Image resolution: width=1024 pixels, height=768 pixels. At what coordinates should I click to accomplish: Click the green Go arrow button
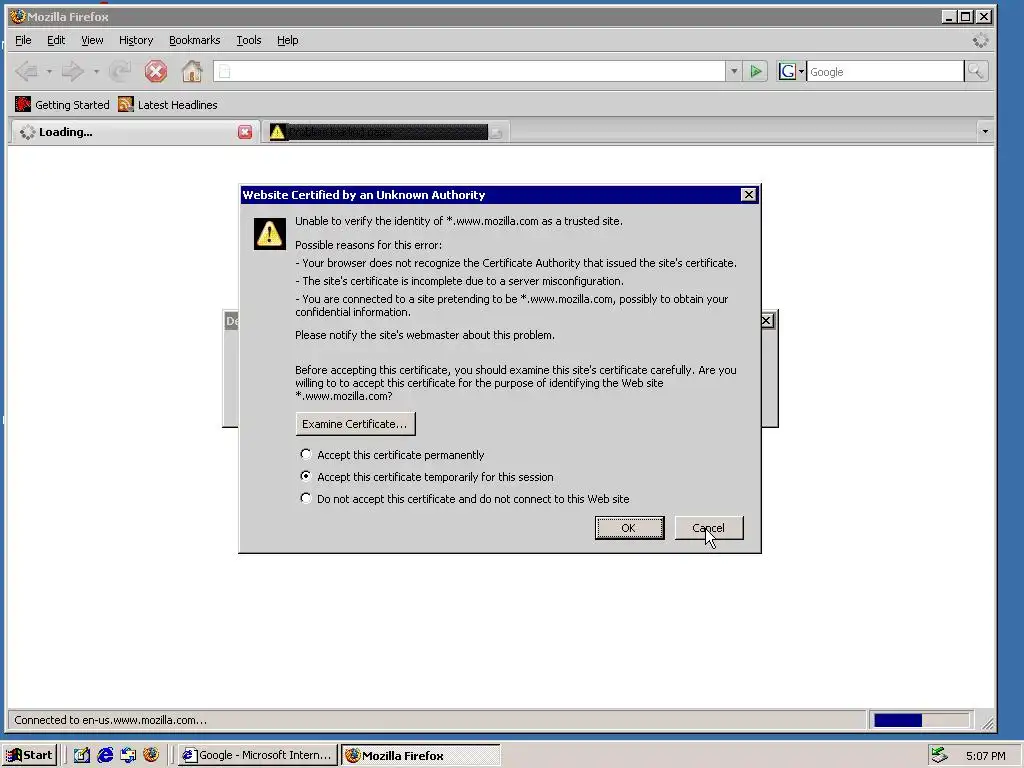click(x=756, y=71)
